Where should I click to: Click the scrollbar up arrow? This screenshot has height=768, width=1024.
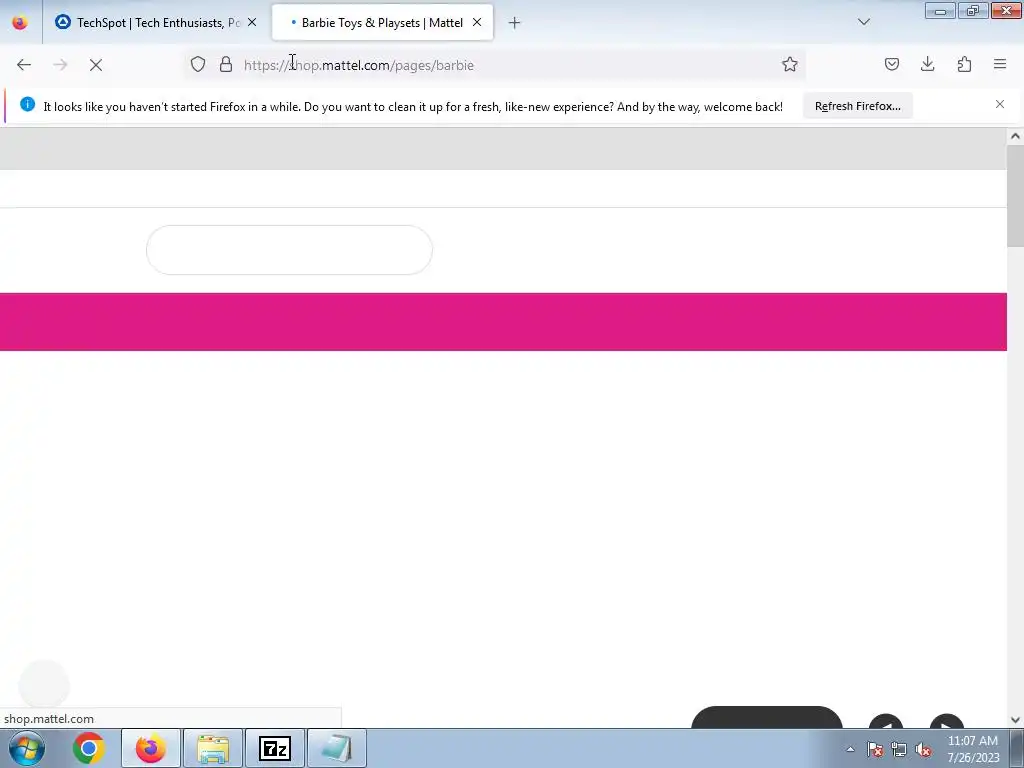pyautogui.click(x=1015, y=136)
